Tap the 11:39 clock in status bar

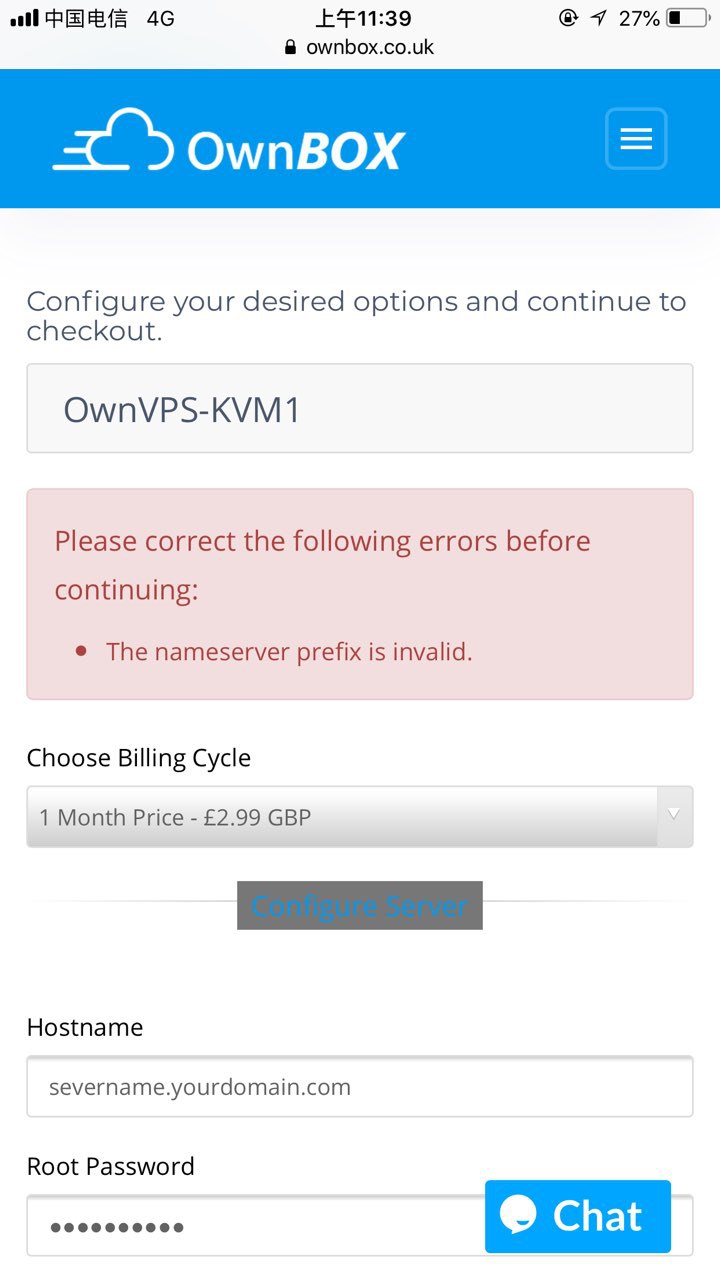coord(363,18)
